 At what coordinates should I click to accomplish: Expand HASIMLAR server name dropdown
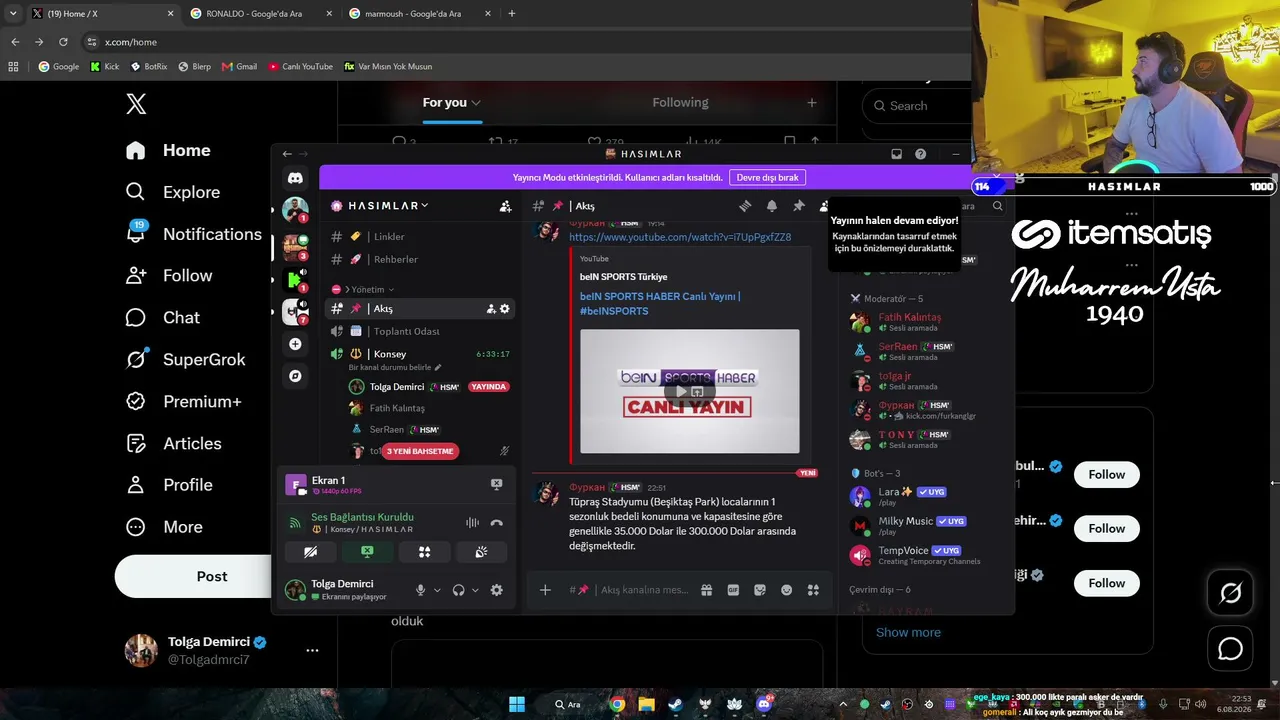coord(425,206)
